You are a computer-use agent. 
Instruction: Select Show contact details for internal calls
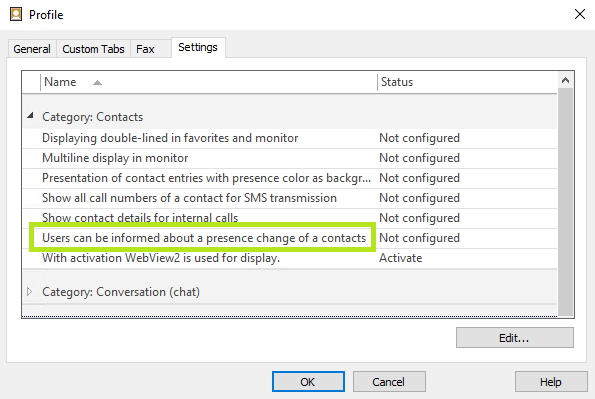[x=290, y=218]
